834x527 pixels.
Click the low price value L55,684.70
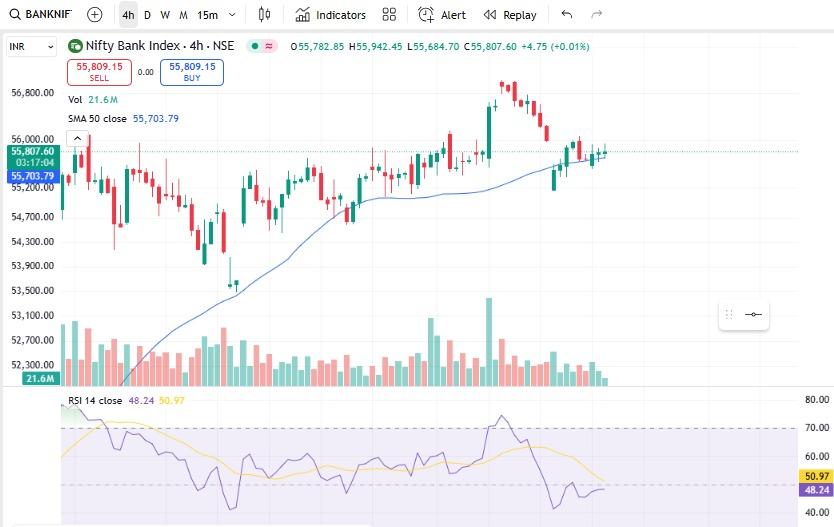tap(433, 47)
